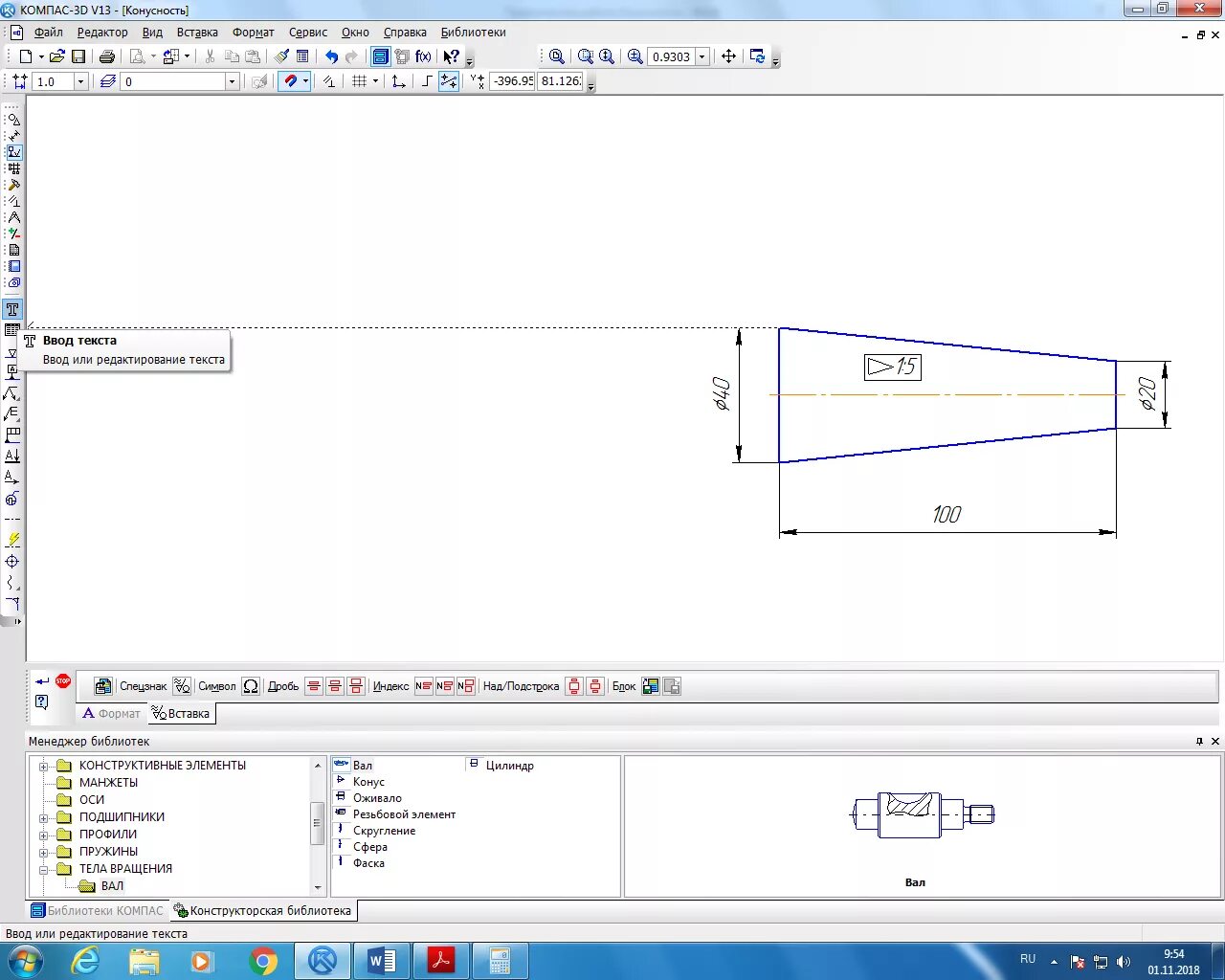Toggle snapping with the magnet icon
1225x980 pixels.
tap(291, 81)
